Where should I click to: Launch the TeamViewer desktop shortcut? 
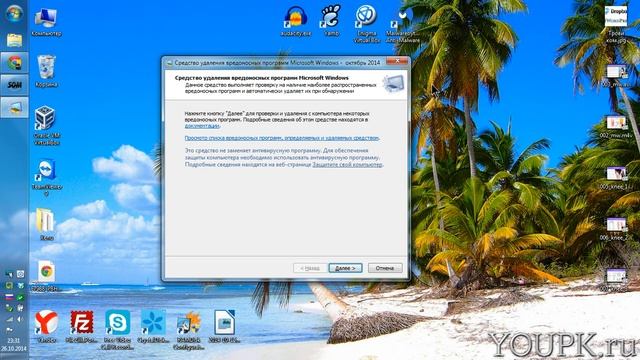click(46, 177)
